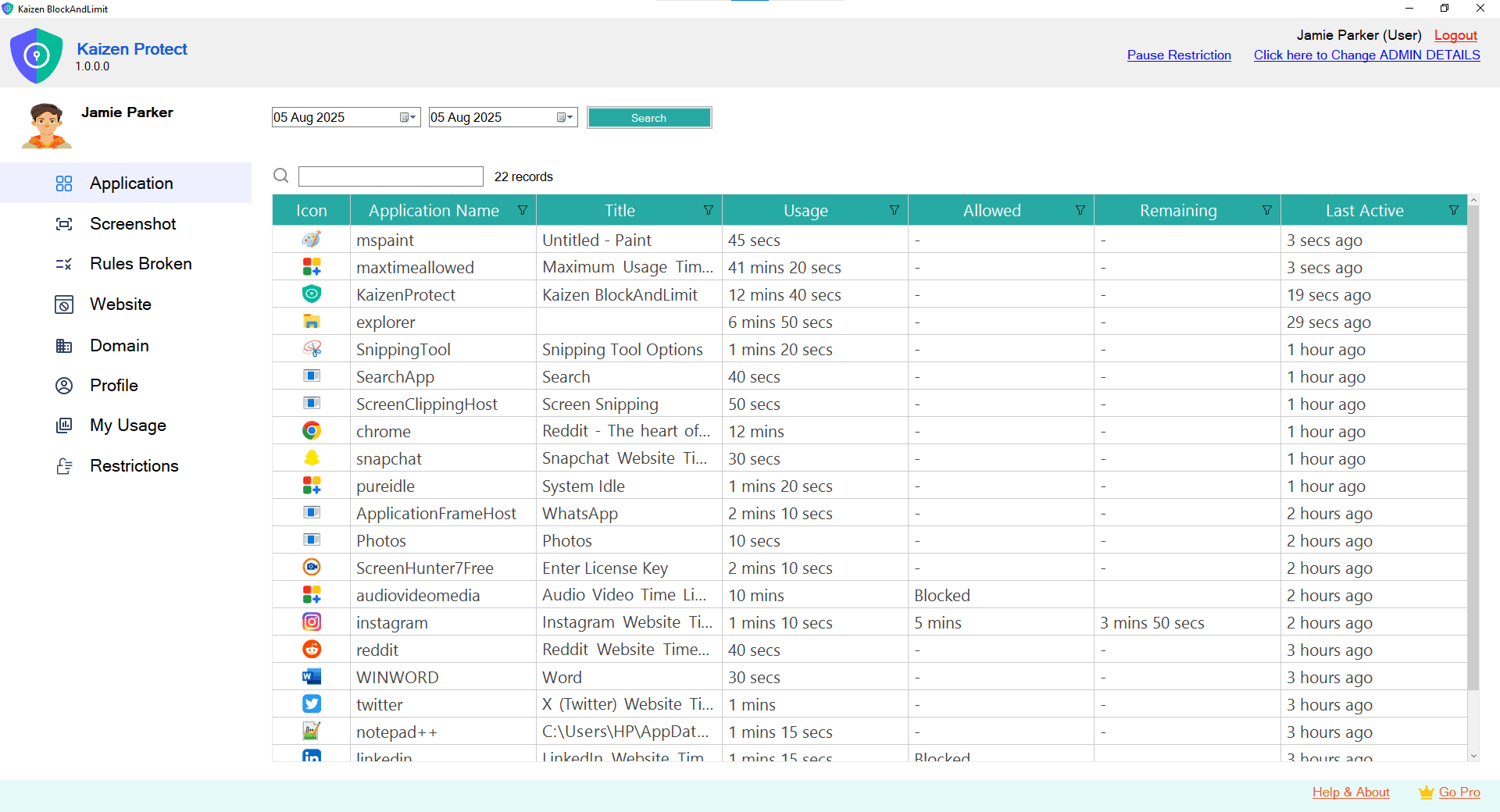Open the Profile sidebar icon
1500x812 pixels.
click(x=64, y=385)
